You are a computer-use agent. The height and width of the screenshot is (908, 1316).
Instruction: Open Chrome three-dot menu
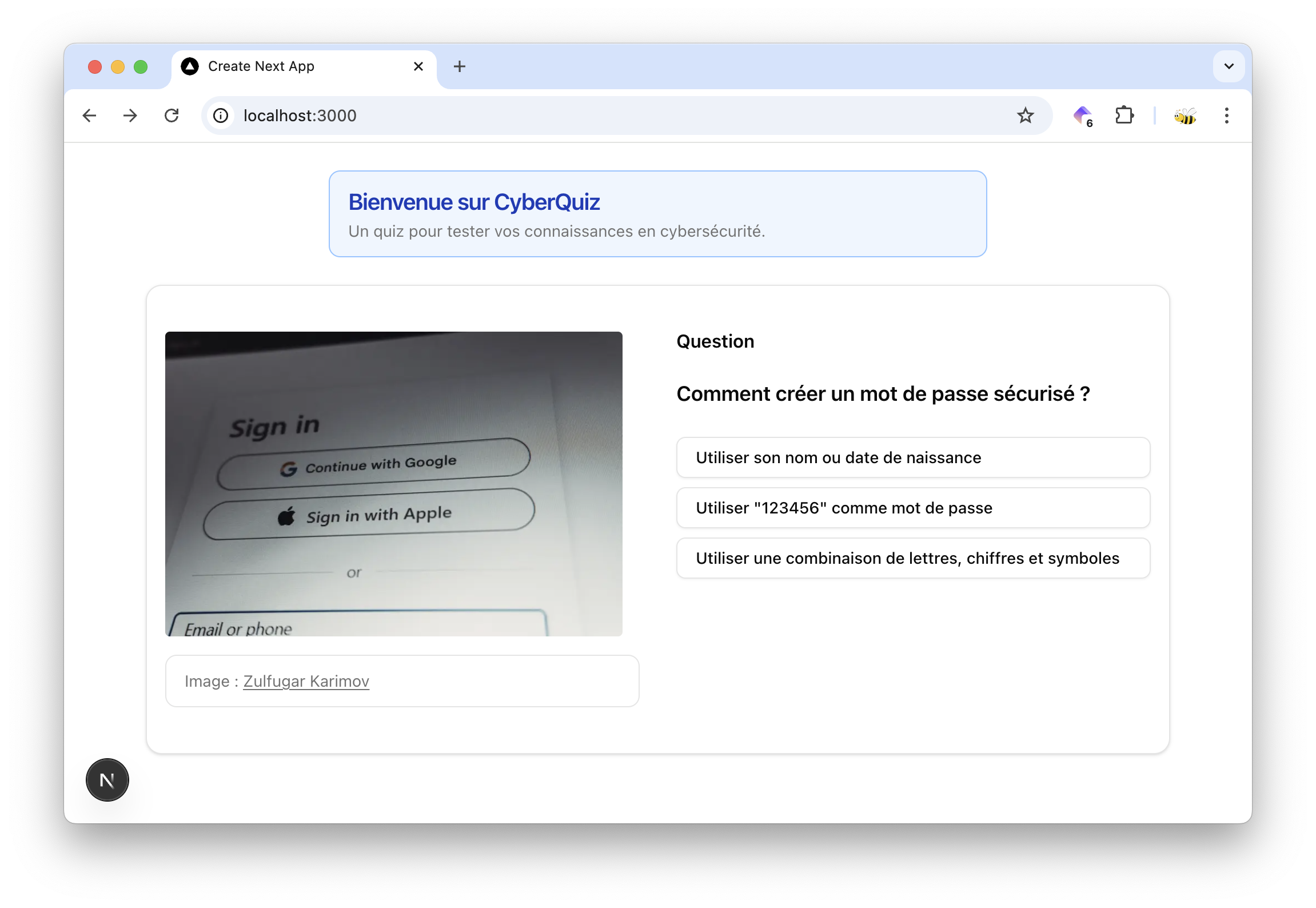(x=1226, y=116)
